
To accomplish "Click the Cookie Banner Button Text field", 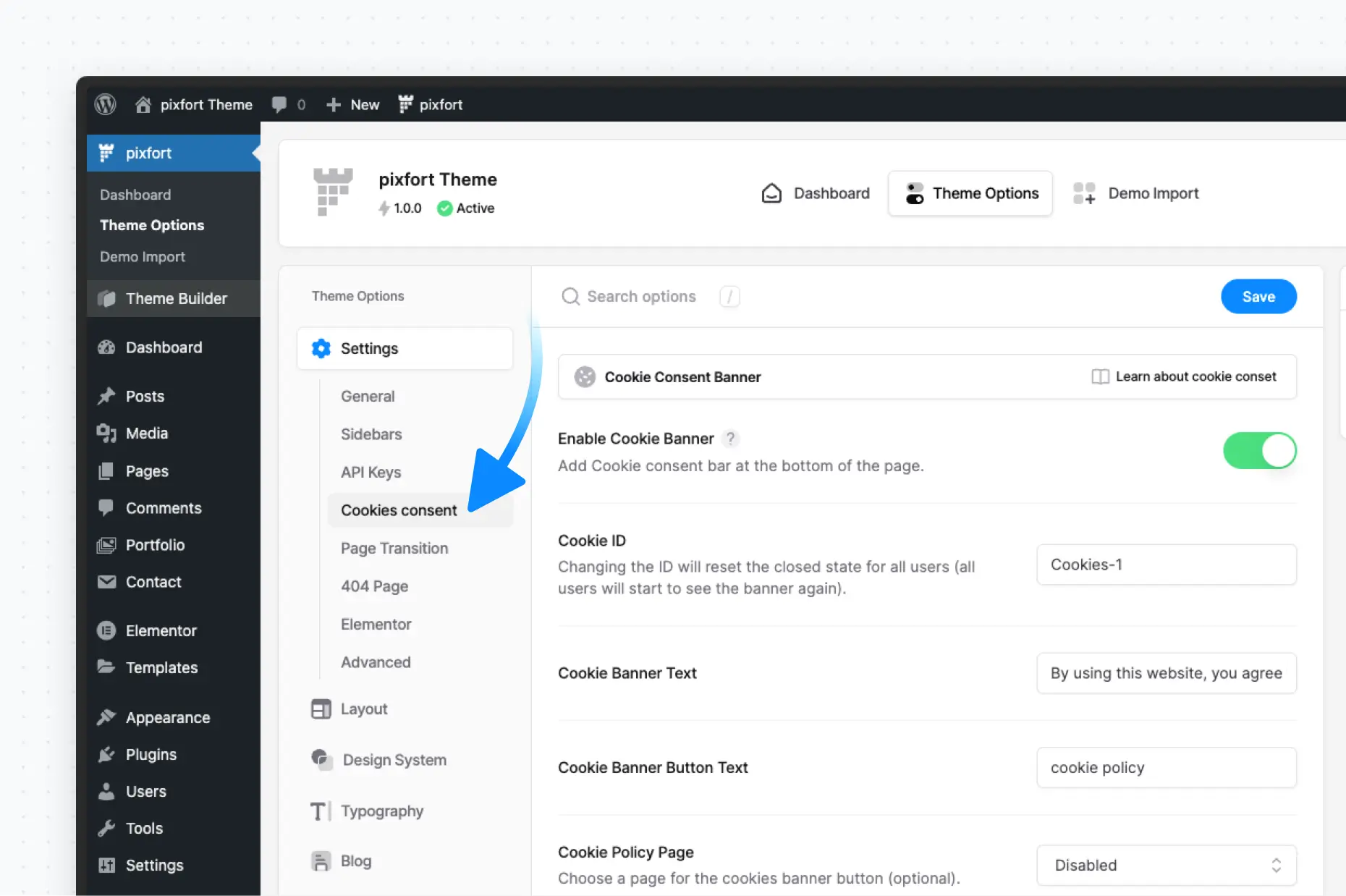I will click(1167, 767).
